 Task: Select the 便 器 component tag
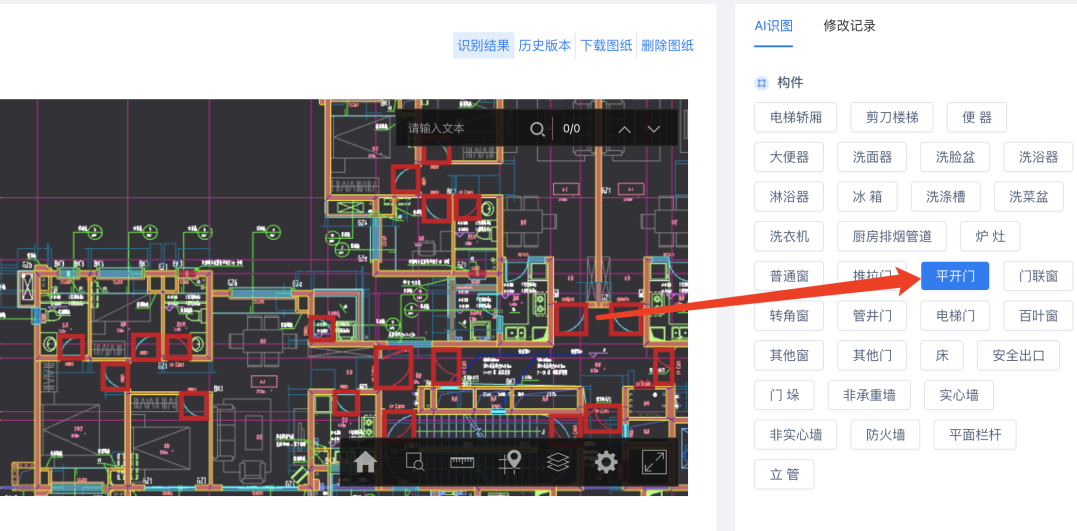tap(977, 117)
